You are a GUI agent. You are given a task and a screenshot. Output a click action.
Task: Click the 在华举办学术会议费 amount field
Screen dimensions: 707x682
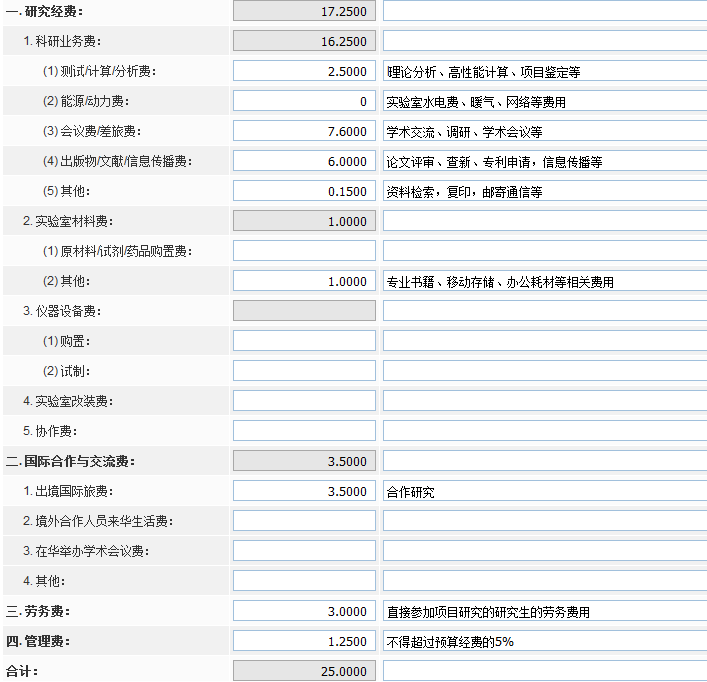[x=304, y=551]
